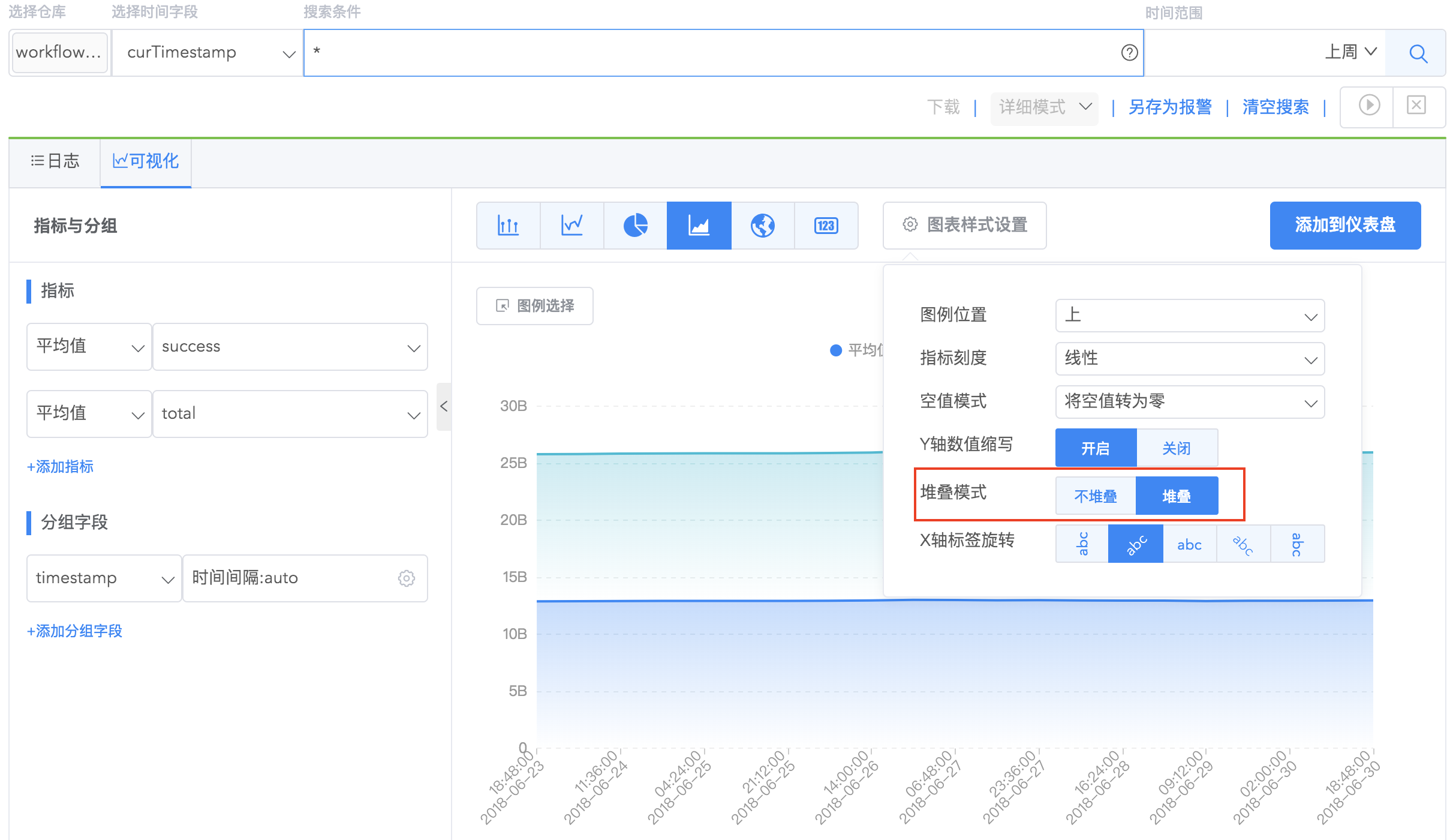Open the 上周 time range menu
Image resolution: width=1456 pixels, height=840 pixels.
[1350, 52]
